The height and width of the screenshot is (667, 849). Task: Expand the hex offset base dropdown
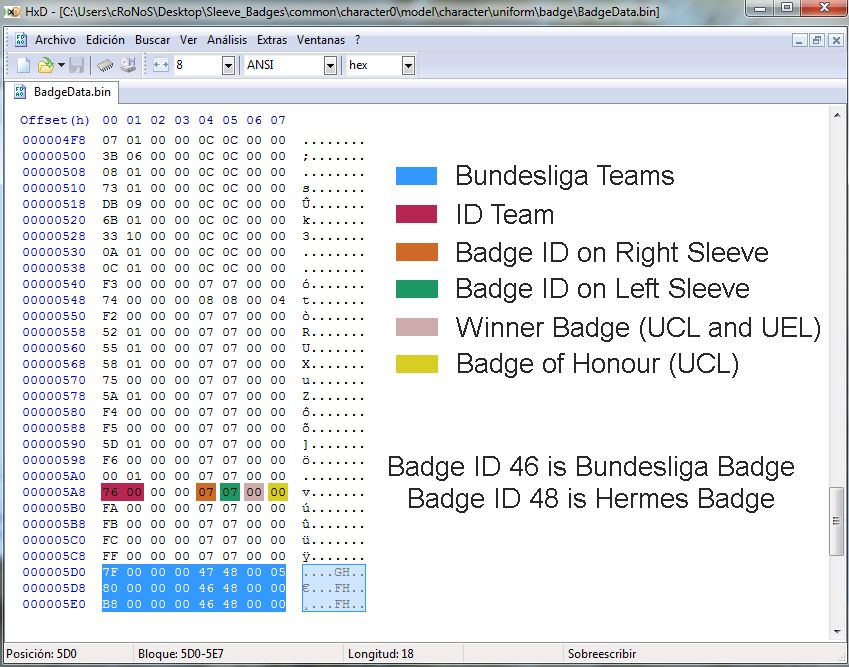point(408,65)
